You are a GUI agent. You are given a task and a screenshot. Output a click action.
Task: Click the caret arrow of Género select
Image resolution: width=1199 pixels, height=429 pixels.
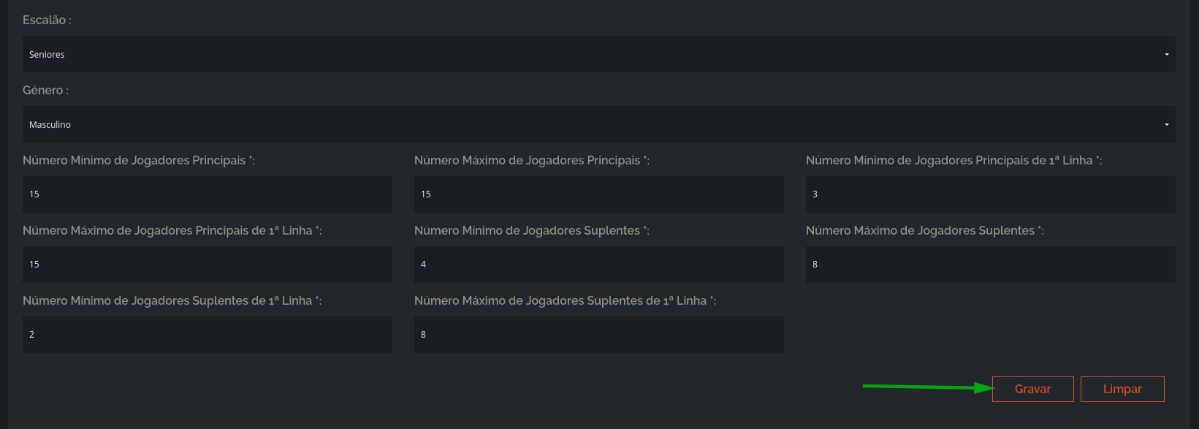pos(1167,124)
